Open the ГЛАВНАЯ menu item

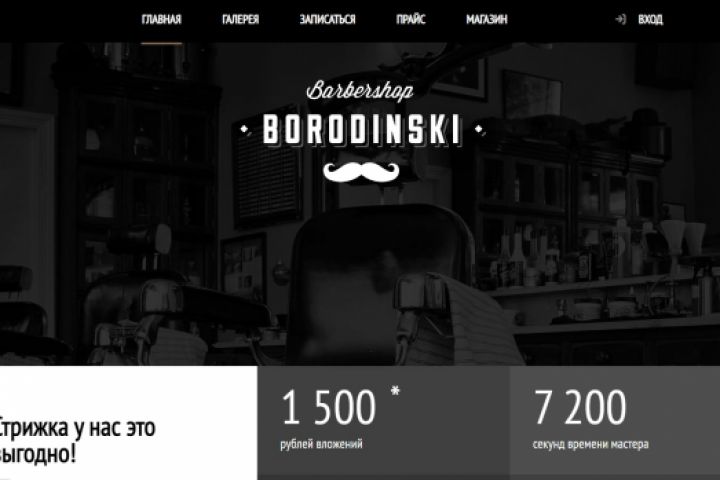pos(161,19)
